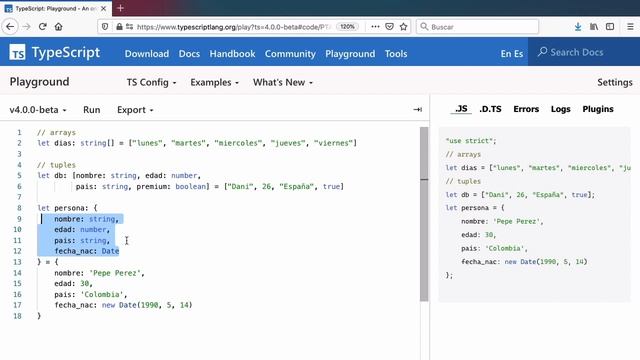640x360 pixels.
Task: Switch to the .JS output tab
Action: (x=461, y=109)
